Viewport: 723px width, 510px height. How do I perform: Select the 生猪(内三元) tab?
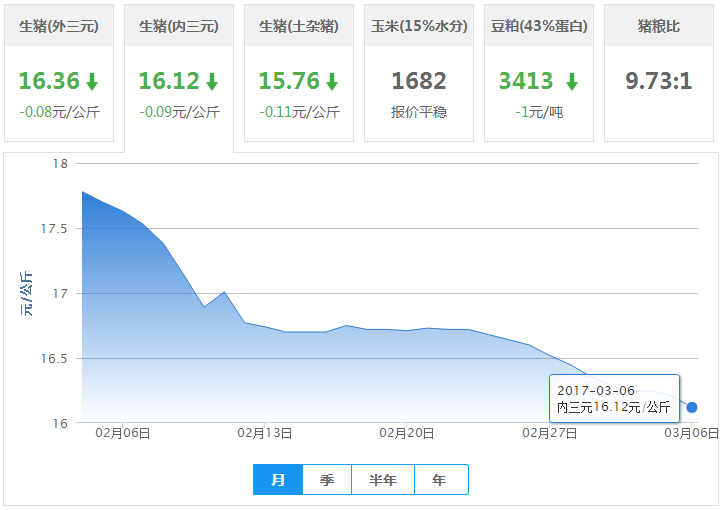coord(179,27)
